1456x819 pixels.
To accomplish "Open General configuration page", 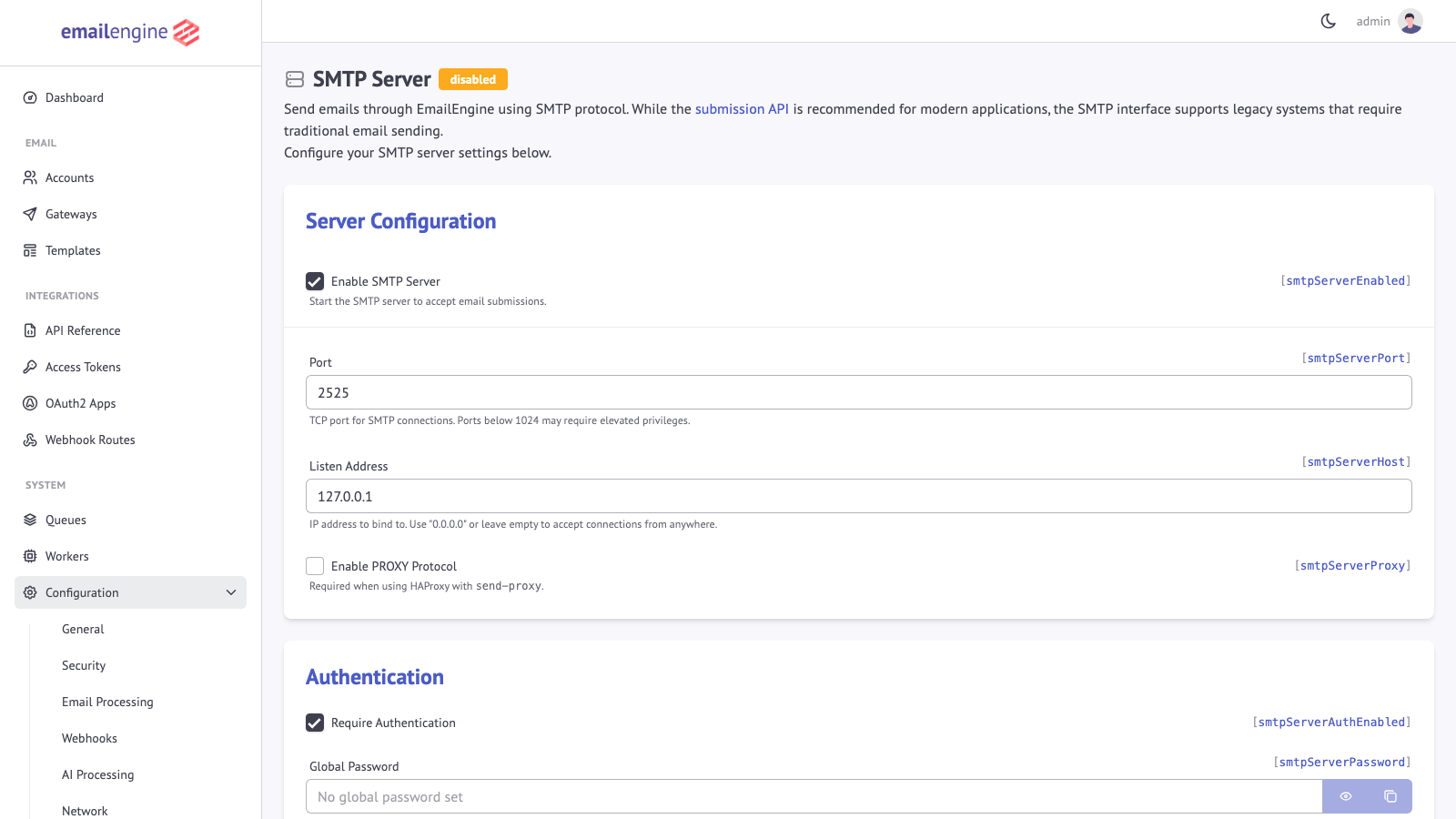I will coord(83,629).
